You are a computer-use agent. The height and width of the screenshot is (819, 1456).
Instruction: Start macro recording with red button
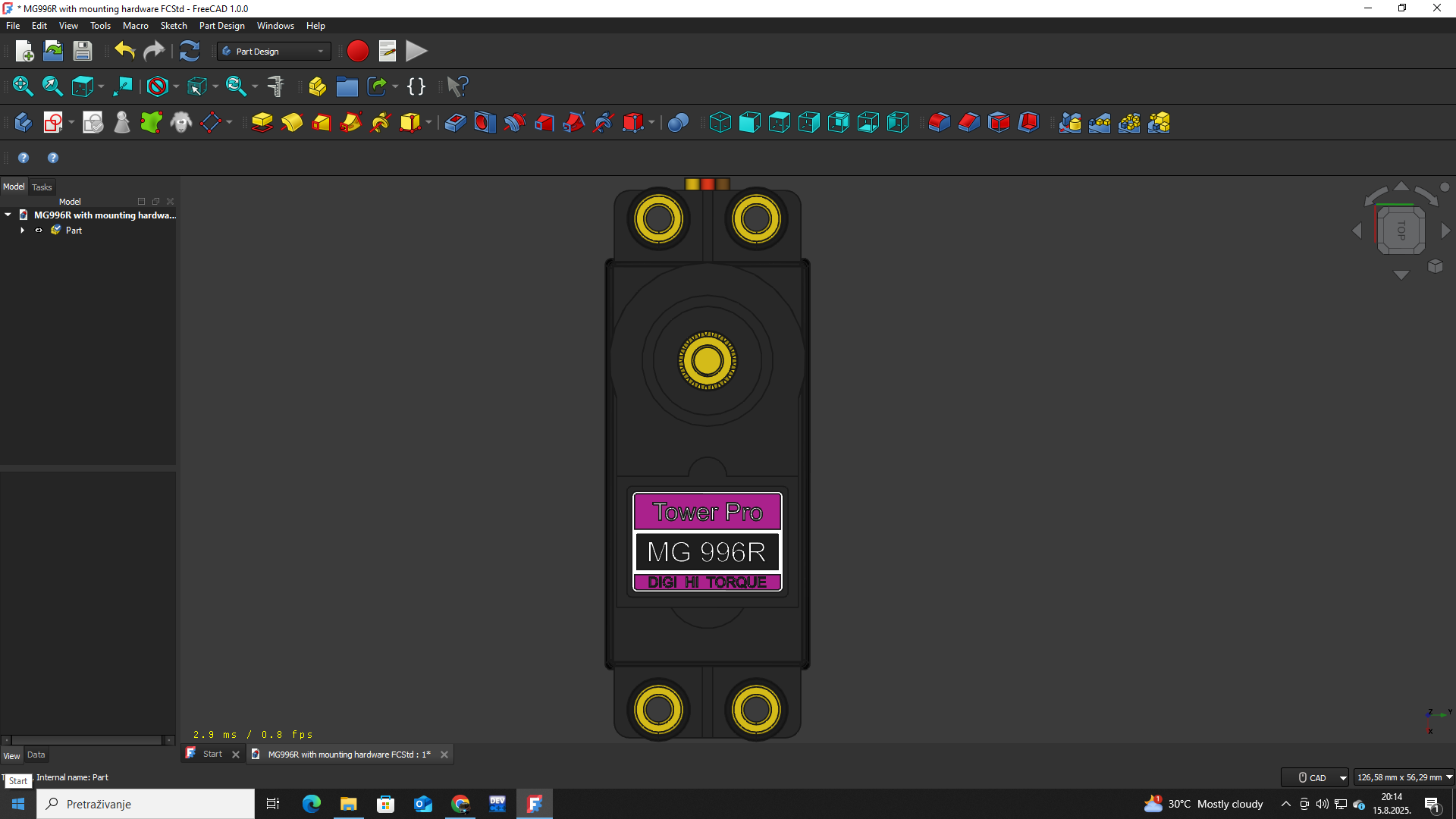click(x=358, y=51)
